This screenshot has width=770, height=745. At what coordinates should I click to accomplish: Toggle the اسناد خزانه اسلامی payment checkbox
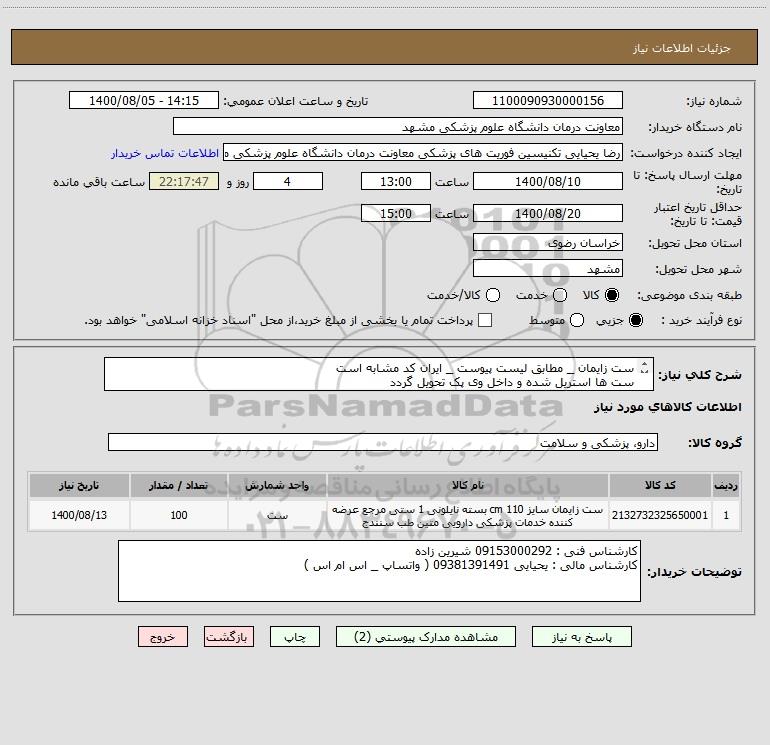(485, 320)
